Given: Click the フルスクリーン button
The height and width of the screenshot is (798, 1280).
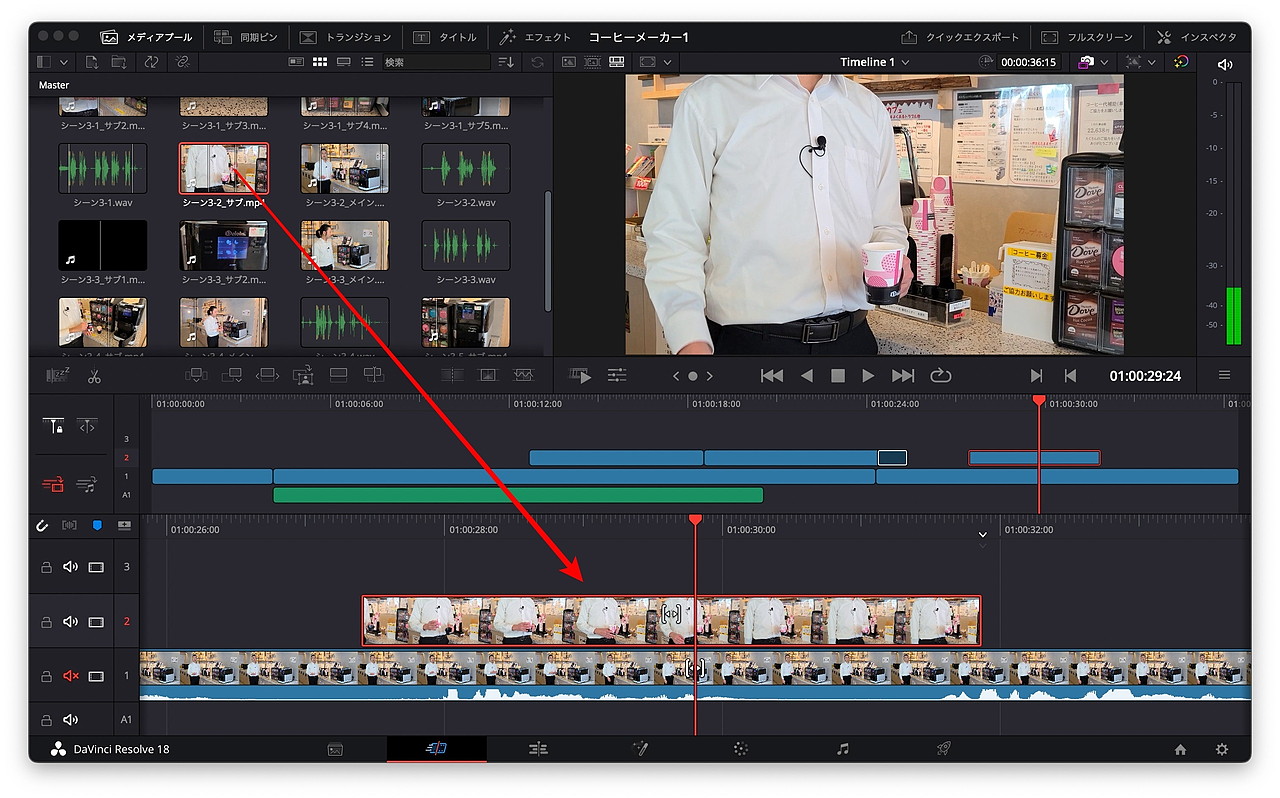Looking at the screenshot, I should [1087, 37].
